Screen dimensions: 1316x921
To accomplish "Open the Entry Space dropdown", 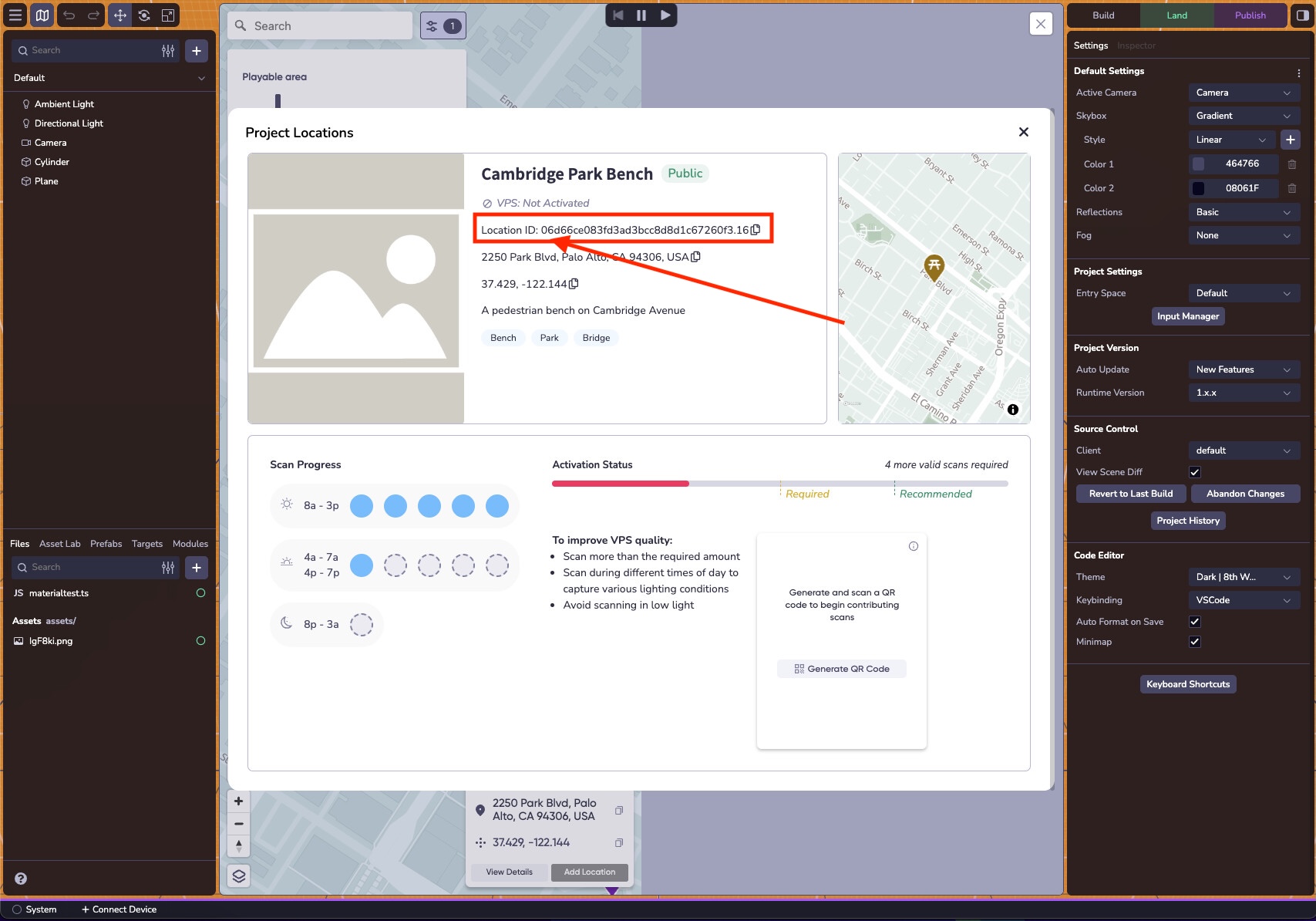I will point(1244,293).
